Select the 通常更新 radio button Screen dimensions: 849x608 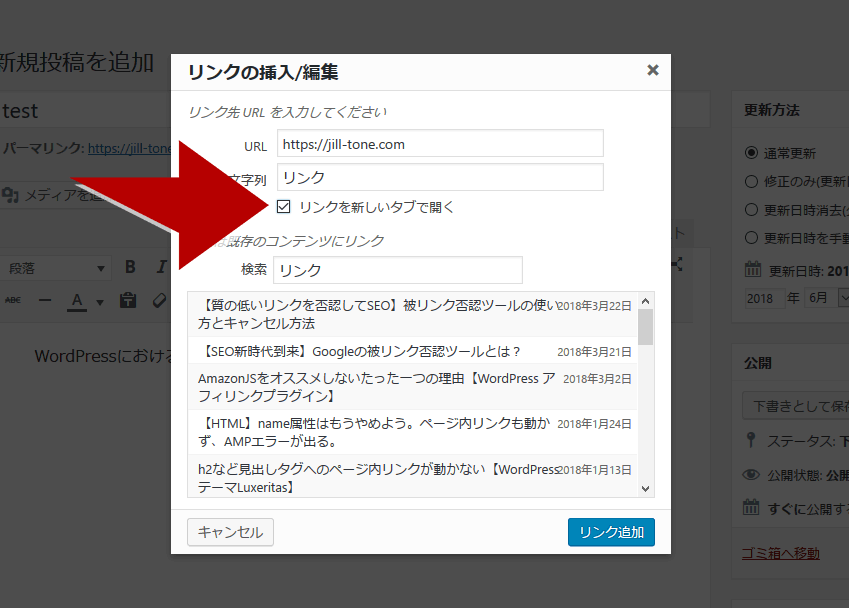pyautogui.click(x=752, y=153)
